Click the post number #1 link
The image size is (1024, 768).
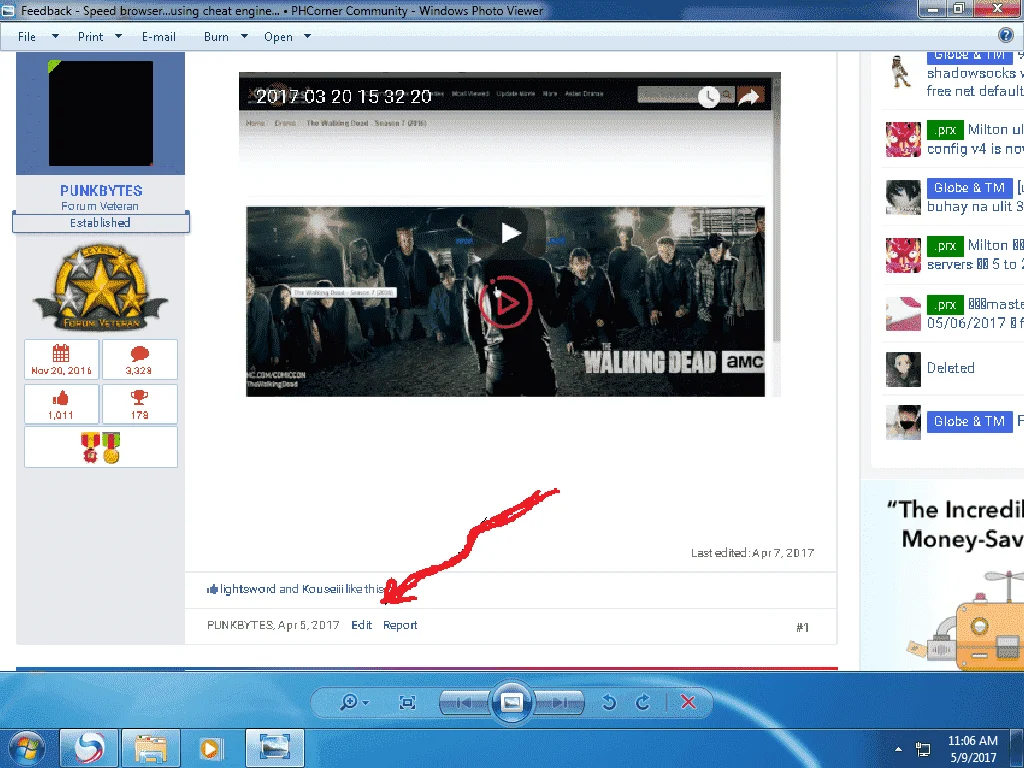click(803, 627)
